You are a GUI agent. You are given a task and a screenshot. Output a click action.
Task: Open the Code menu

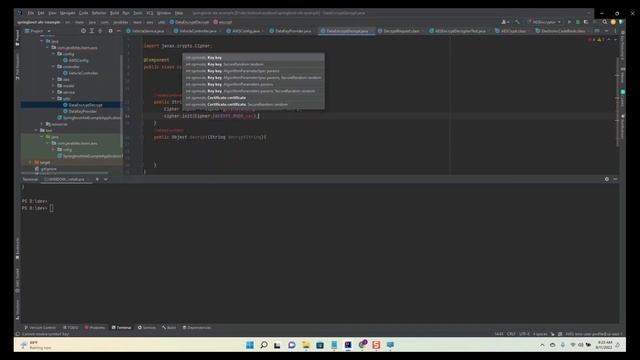pyautogui.click(x=83, y=13)
